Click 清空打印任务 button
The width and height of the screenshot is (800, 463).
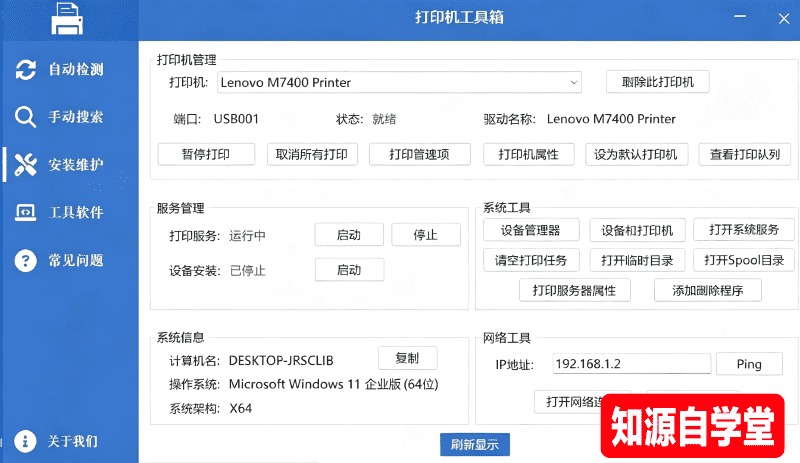(531, 260)
